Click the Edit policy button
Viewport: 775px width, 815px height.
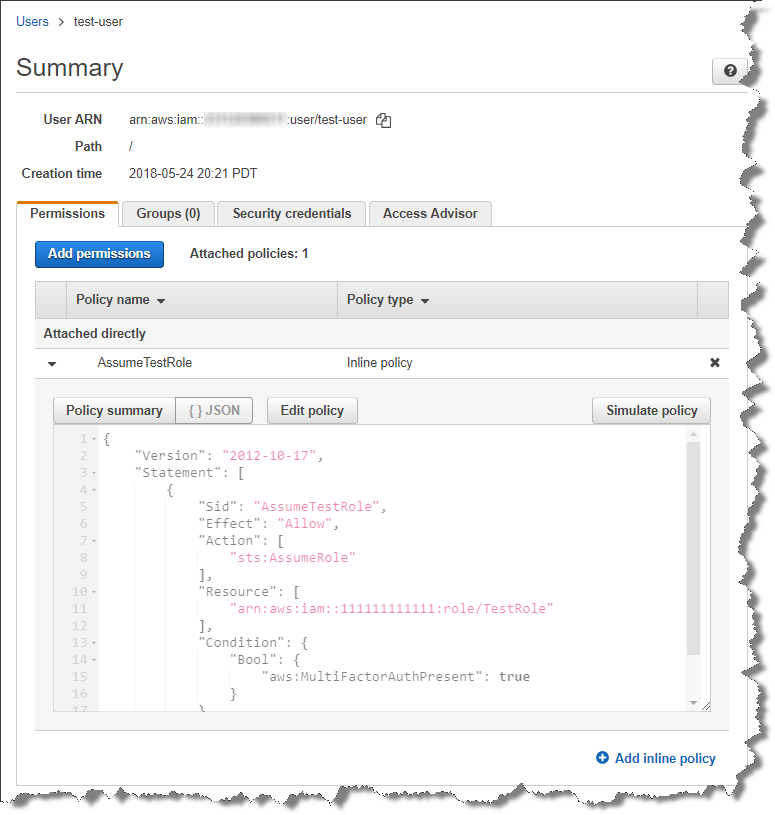click(x=312, y=410)
